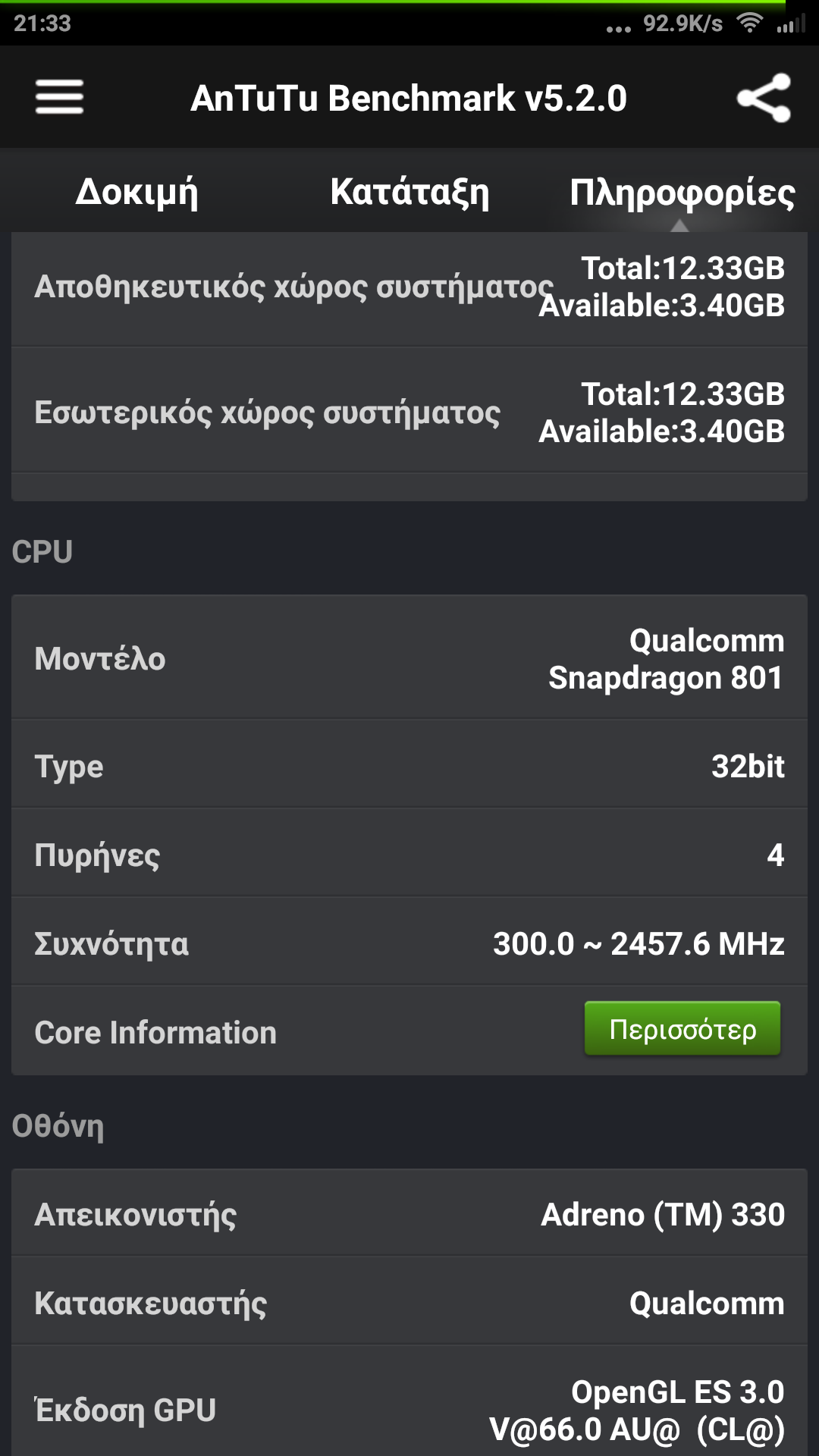This screenshot has height=1456, width=819.
Task: Switch to the Κατάταξη tab
Action: pos(409,192)
